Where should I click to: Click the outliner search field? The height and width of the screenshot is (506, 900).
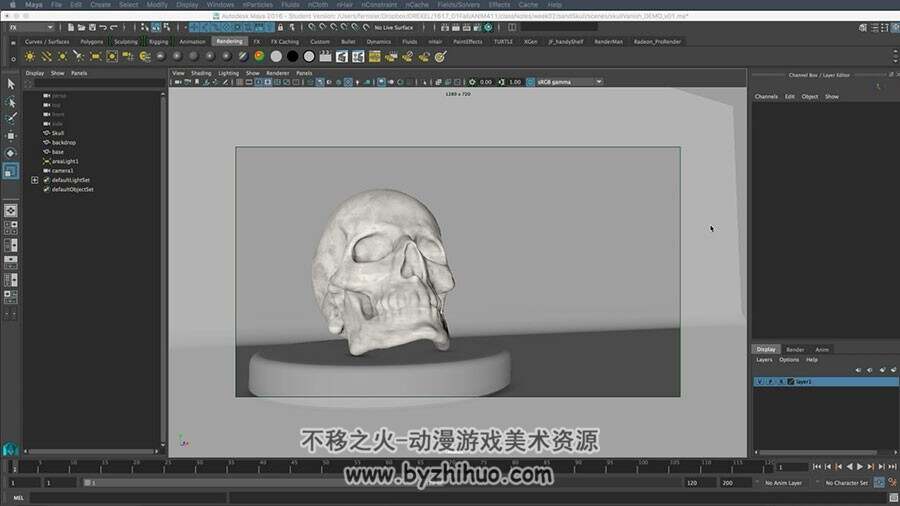[100, 84]
